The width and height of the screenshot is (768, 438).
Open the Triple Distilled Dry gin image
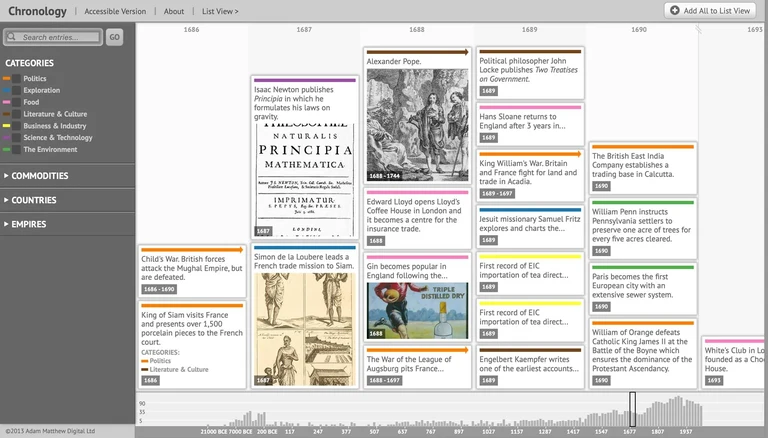tap(417, 309)
